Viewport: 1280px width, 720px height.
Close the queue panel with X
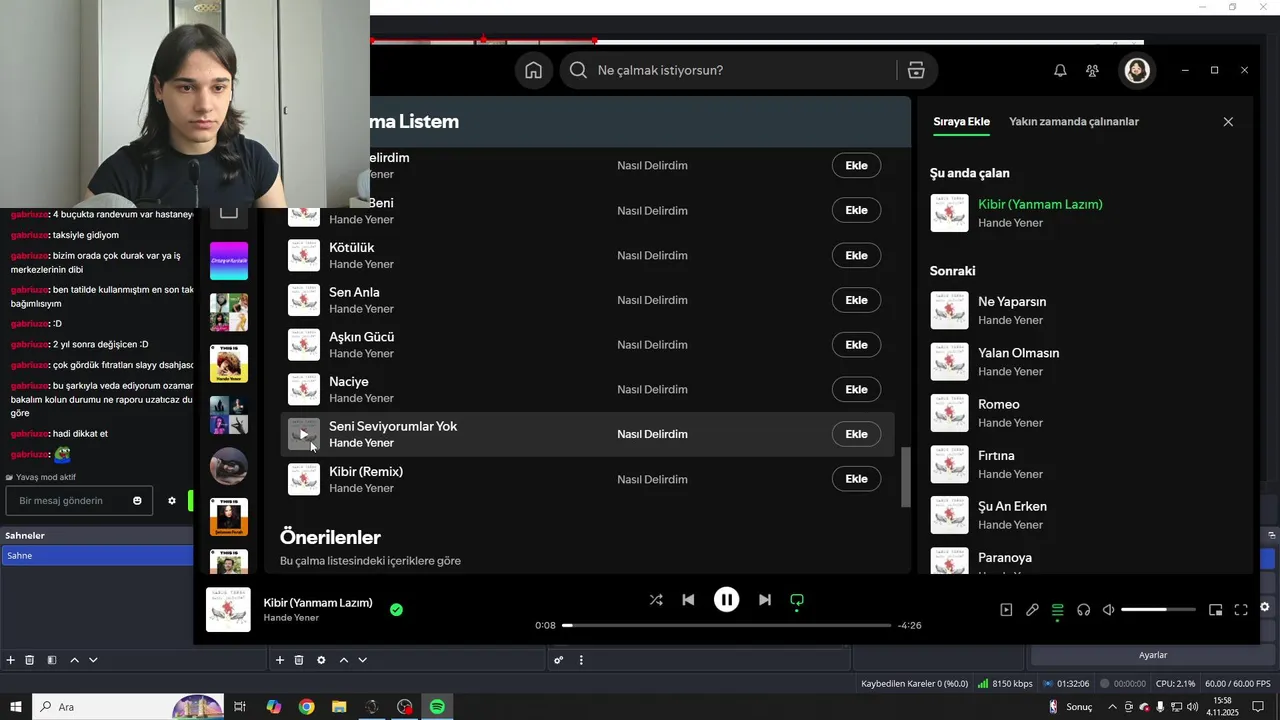click(x=1228, y=122)
